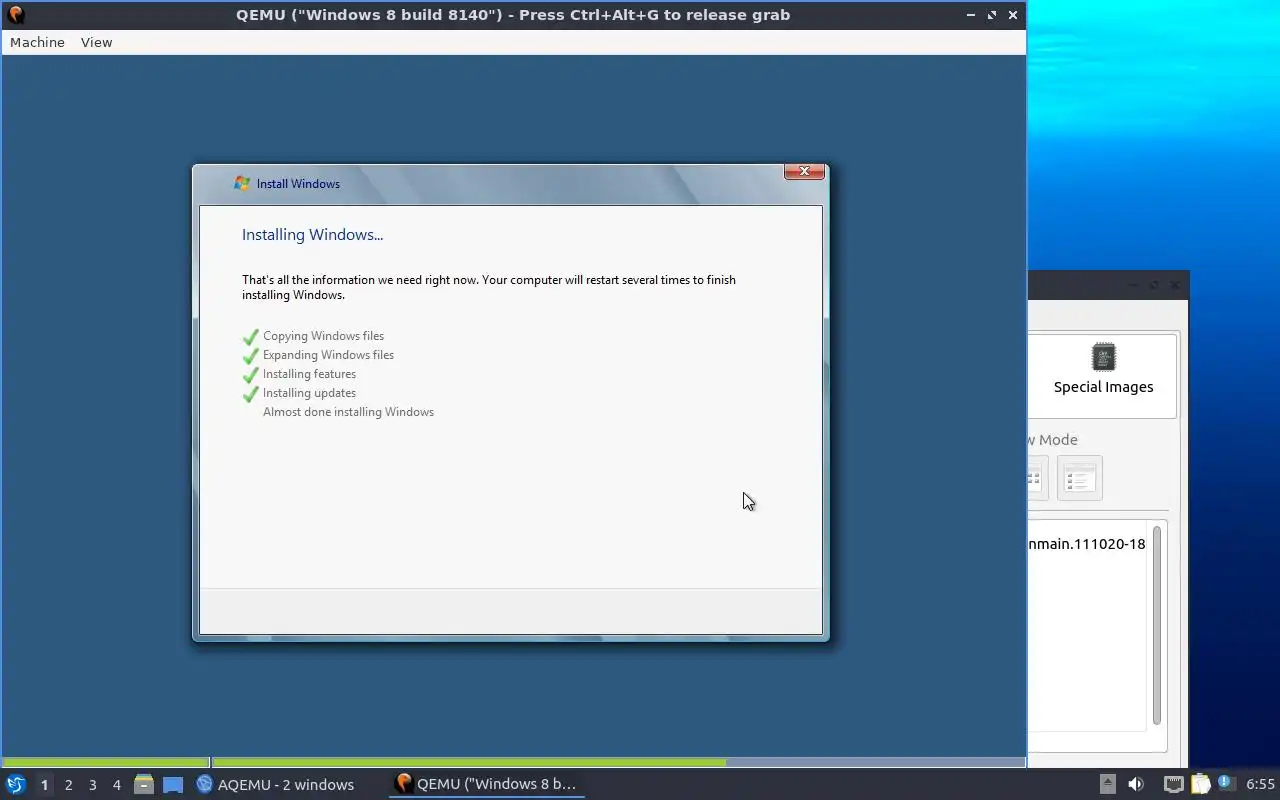The height and width of the screenshot is (800, 1280).
Task: Click the checkmark beside Copying Windows files
Action: pos(251,337)
